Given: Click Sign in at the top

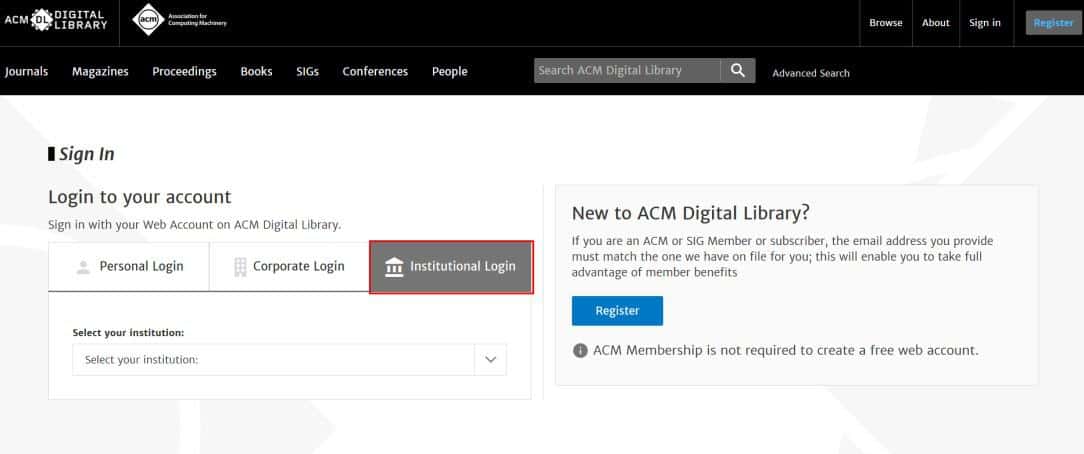Looking at the screenshot, I should click(985, 23).
